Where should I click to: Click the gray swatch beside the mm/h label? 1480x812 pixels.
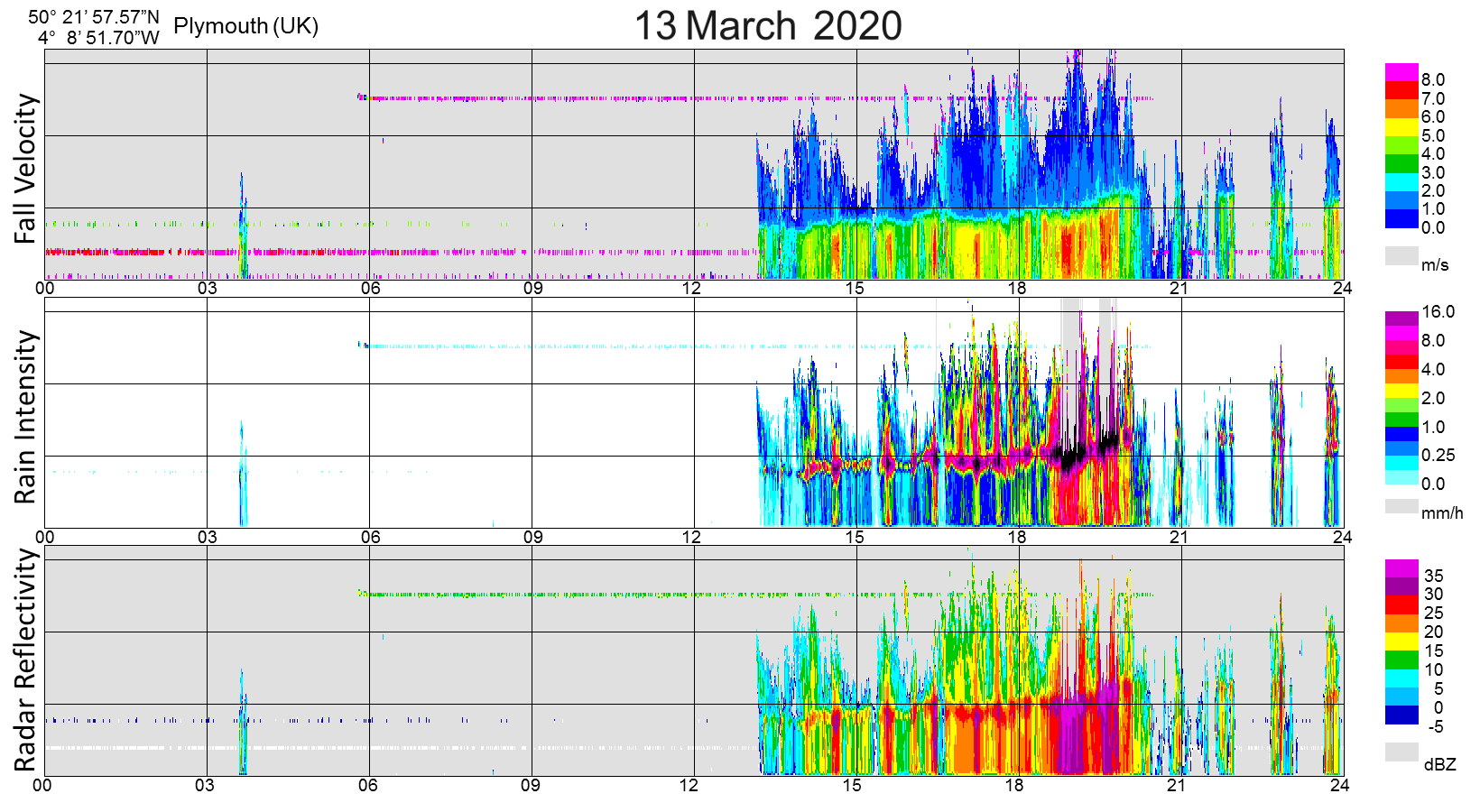pyautogui.click(x=1401, y=506)
